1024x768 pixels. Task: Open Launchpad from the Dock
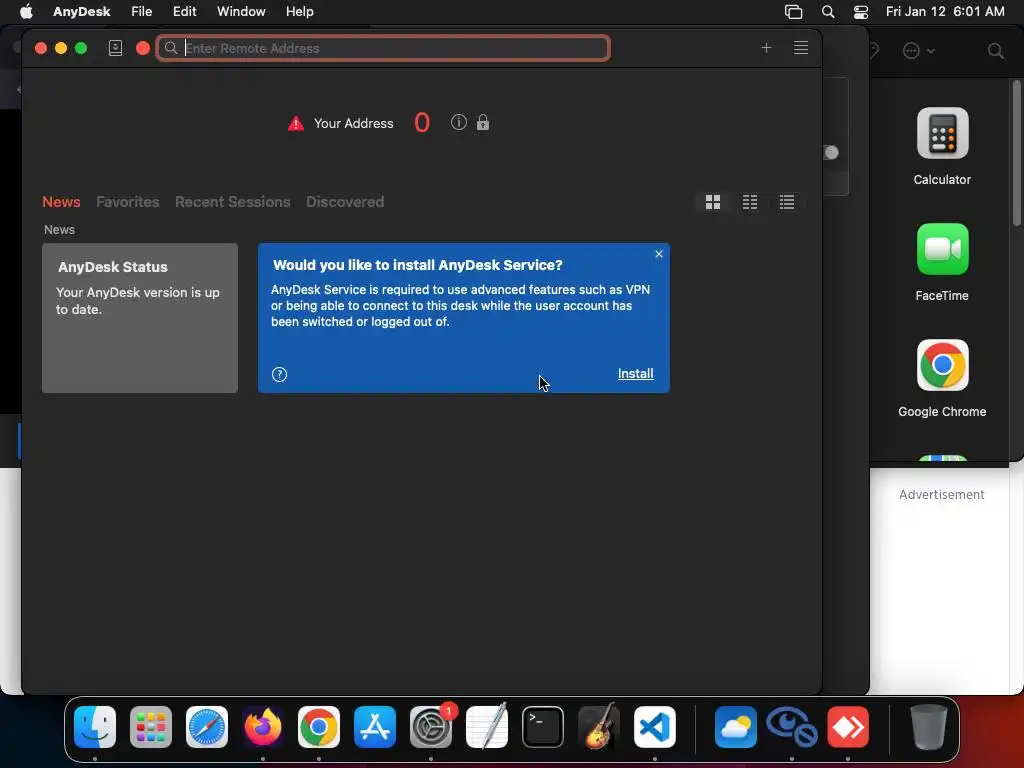coord(151,727)
